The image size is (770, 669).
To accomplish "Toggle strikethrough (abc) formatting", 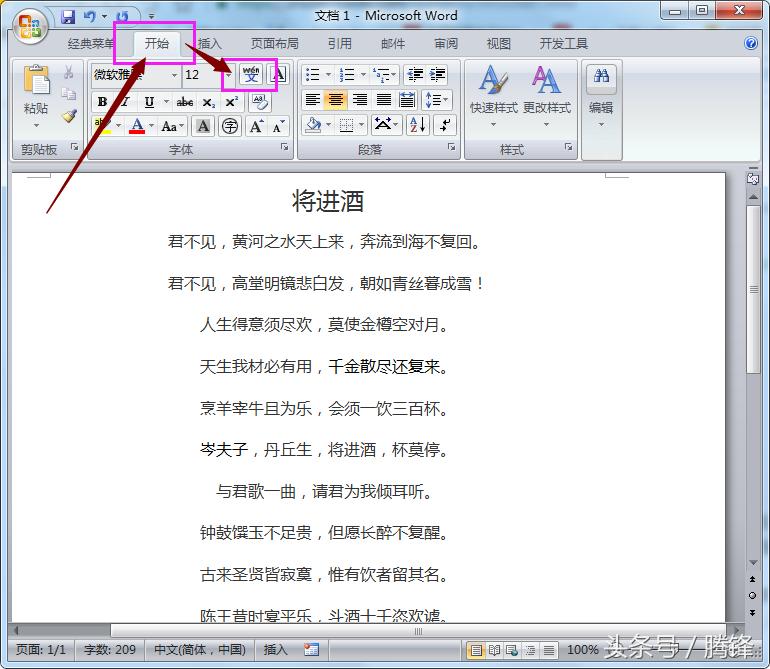I will [x=185, y=102].
